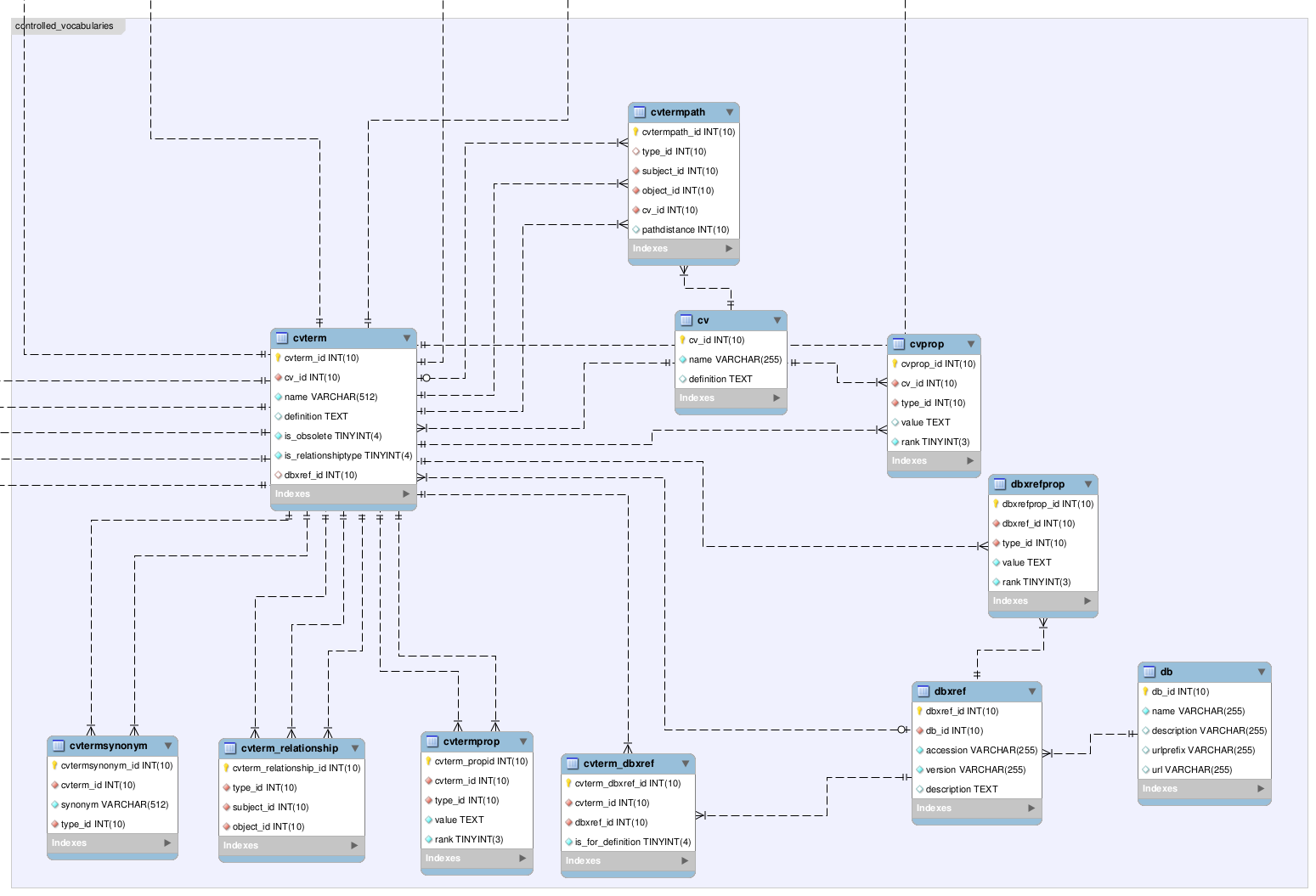The height and width of the screenshot is (896, 1316).
Task: Click the primary key icon beside cvterm_id
Action: point(279,358)
